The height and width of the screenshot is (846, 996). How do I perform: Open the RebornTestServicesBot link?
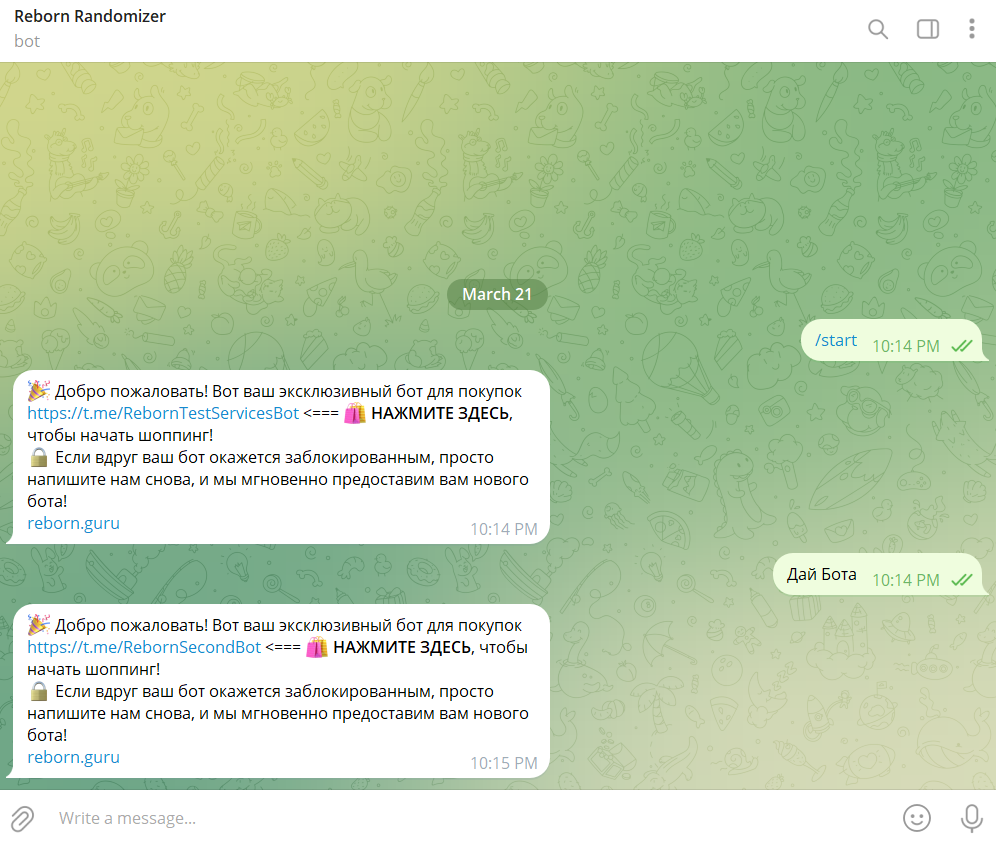(163, 412)
